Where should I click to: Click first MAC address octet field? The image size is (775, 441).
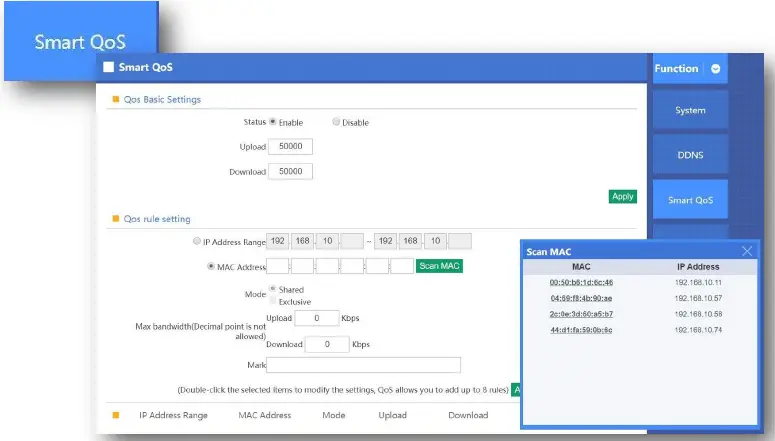click(278, 266)
